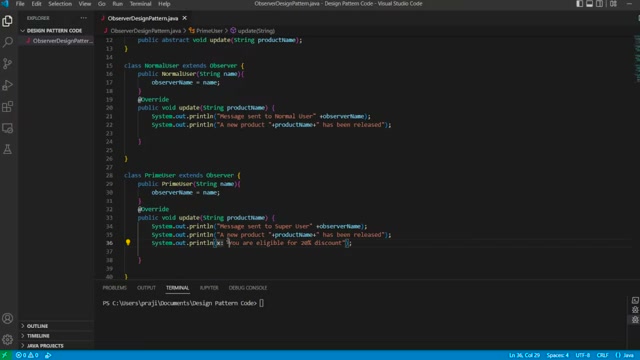Open Explorer's more actions ellipsis
The width and height of the screenshot is (640, 360).
pos(84,18)
